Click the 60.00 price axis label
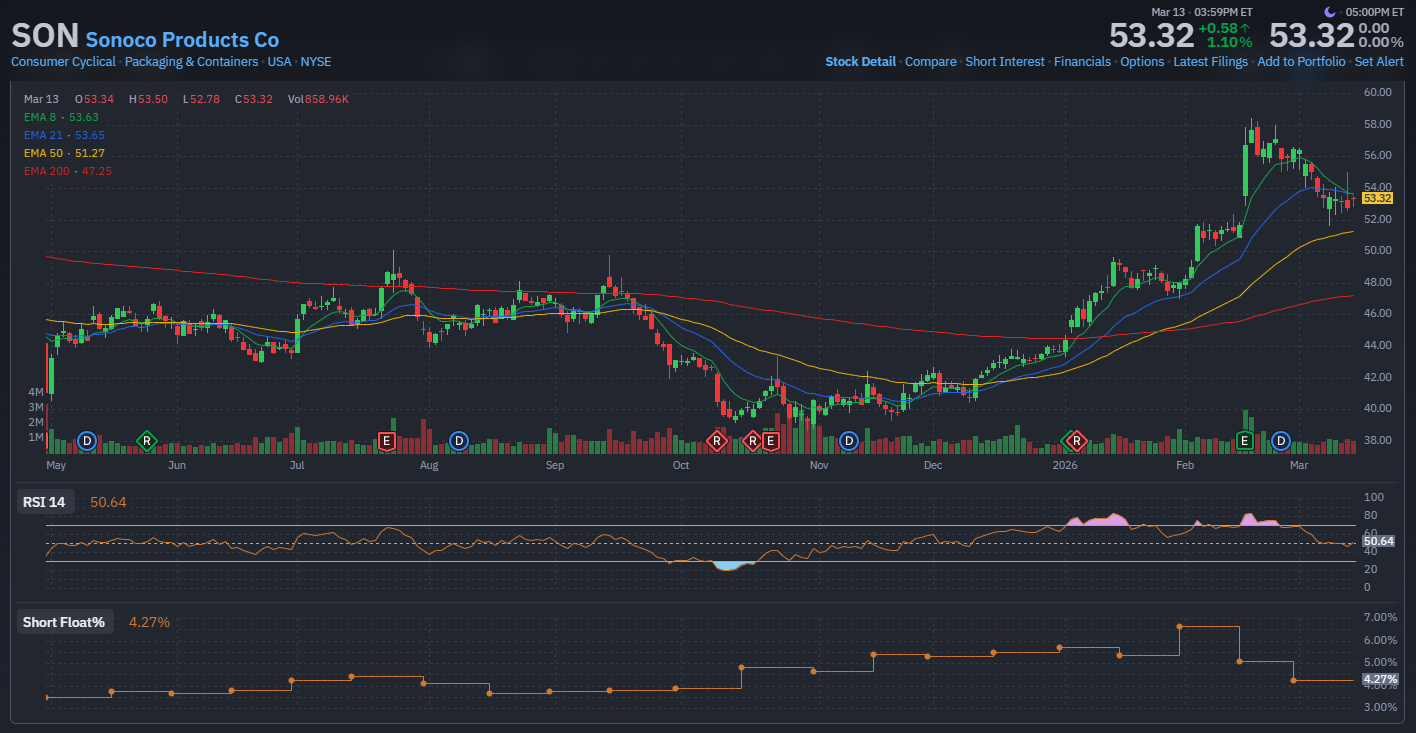 click(1378, 92)
